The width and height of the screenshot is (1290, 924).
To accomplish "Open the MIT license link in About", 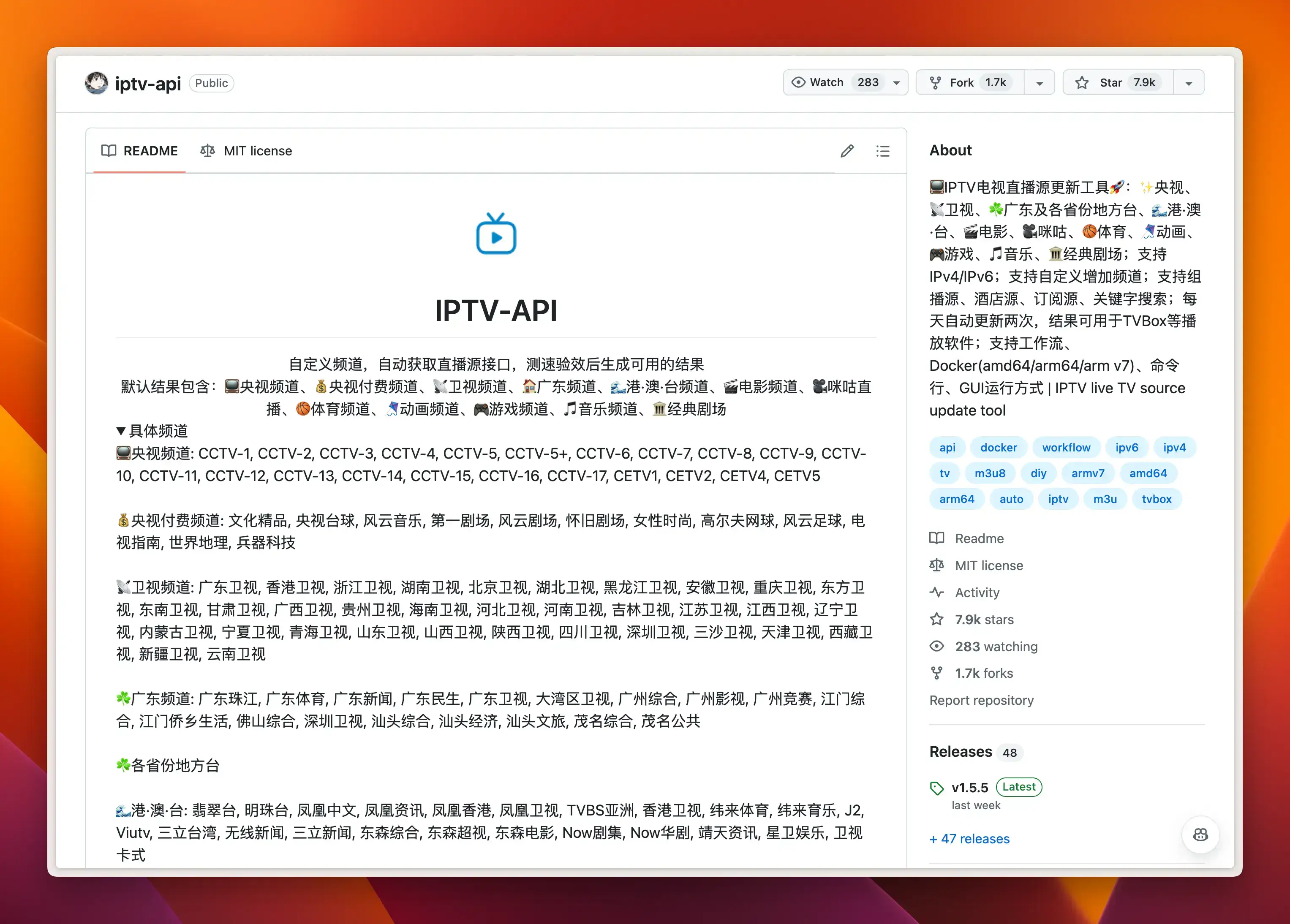I will 988,566.
